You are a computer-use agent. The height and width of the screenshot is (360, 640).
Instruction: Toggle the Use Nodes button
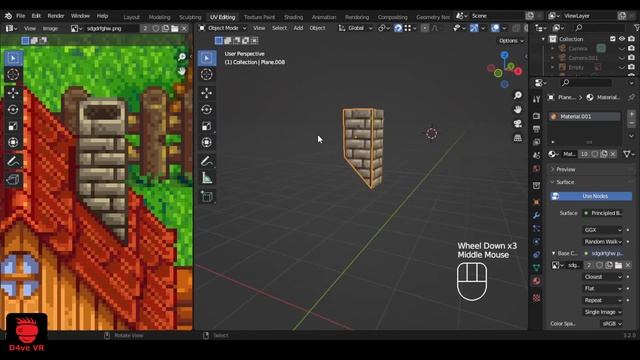[591, 196]
